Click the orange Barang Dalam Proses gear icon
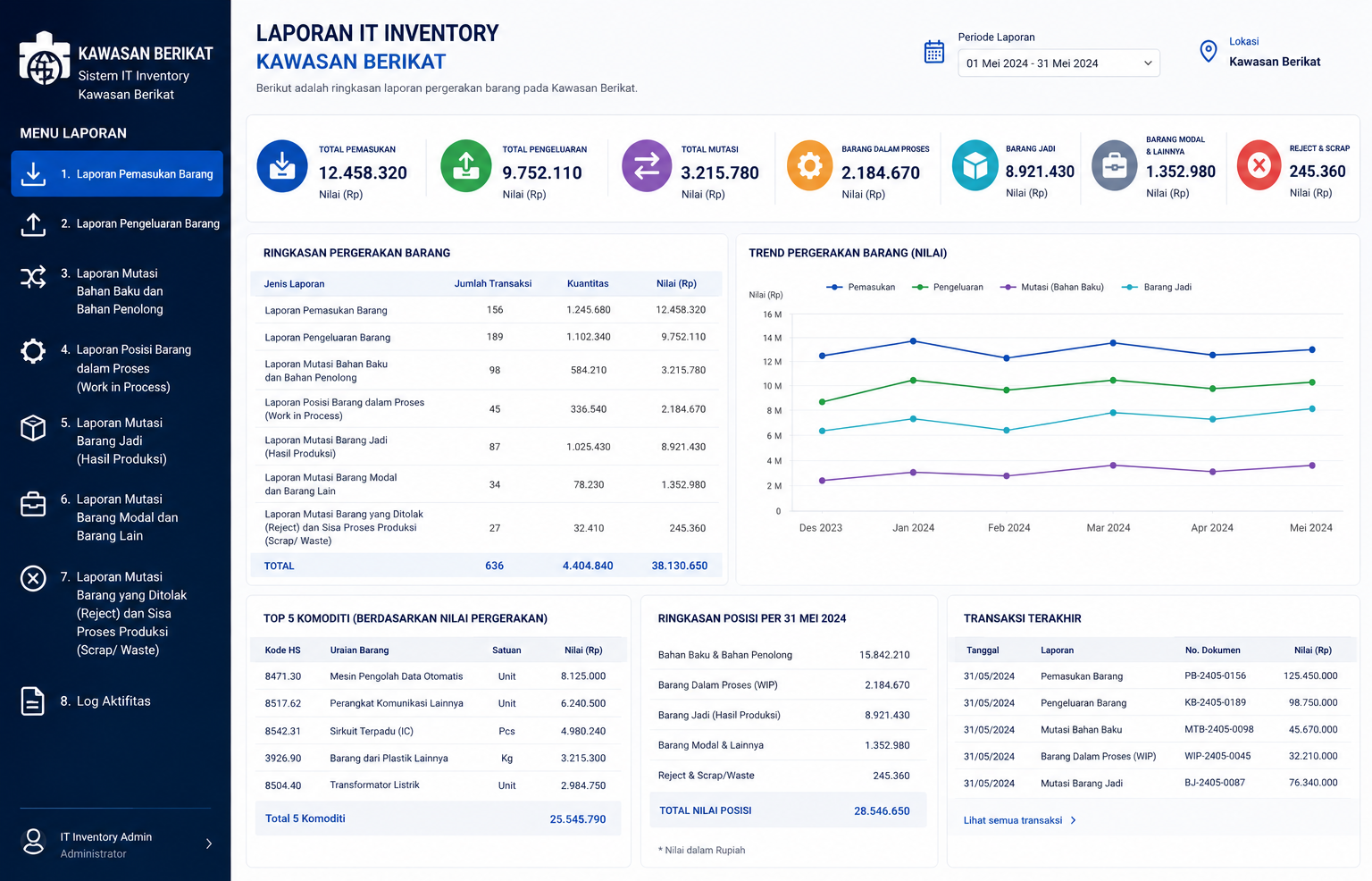The width and height of the screenshot is (1372, 881). pos(809,165)
